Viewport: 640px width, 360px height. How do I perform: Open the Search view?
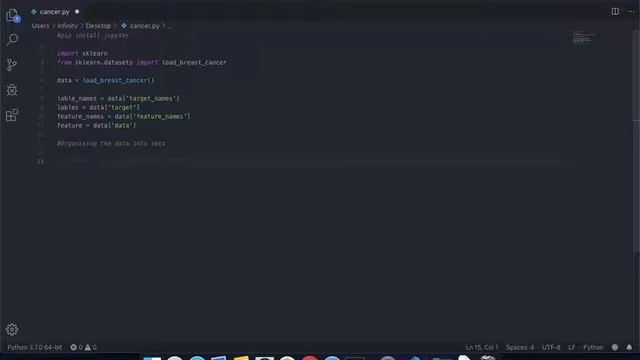(12, 40)
